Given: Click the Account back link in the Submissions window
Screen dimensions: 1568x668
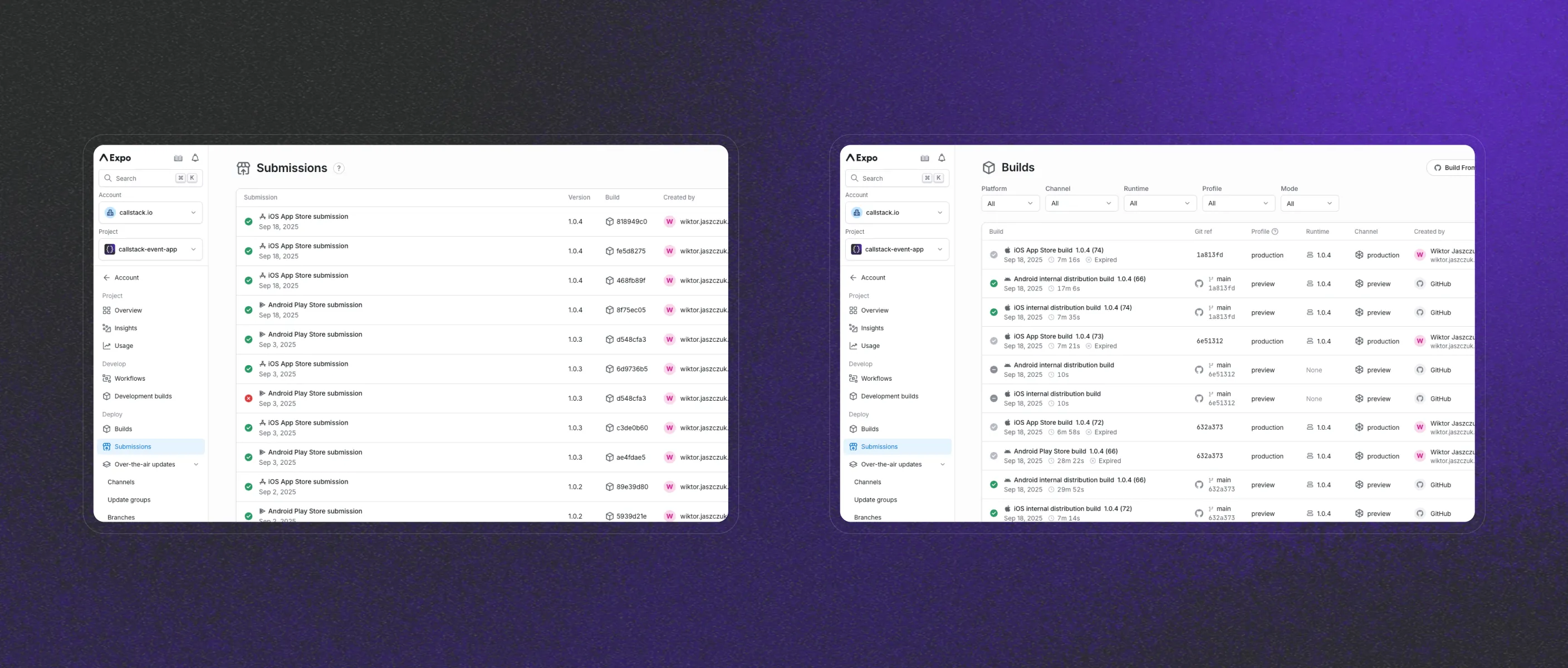Looking at the screenshot, I should tap(126, 277).
